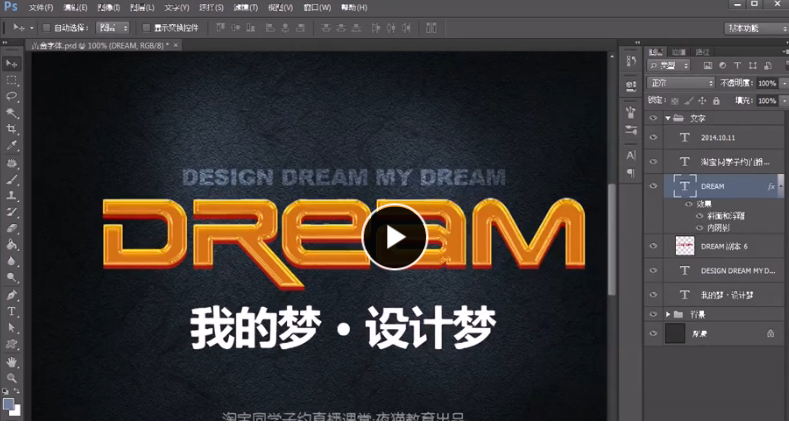The width and height of the screenshot is (789, 444).
Task: Select the Dodge tool
Action: 11,277
